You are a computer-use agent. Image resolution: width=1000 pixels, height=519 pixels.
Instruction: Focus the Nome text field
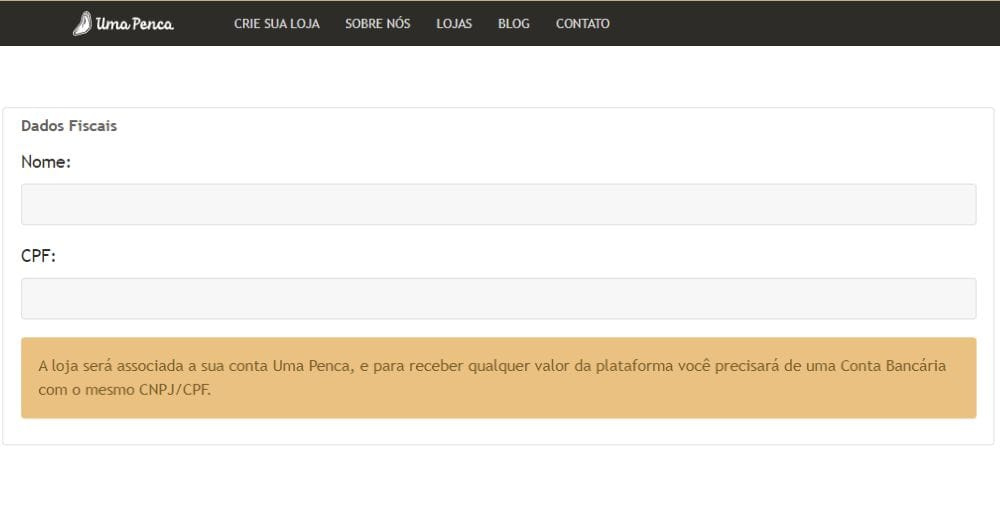(498, 204)
